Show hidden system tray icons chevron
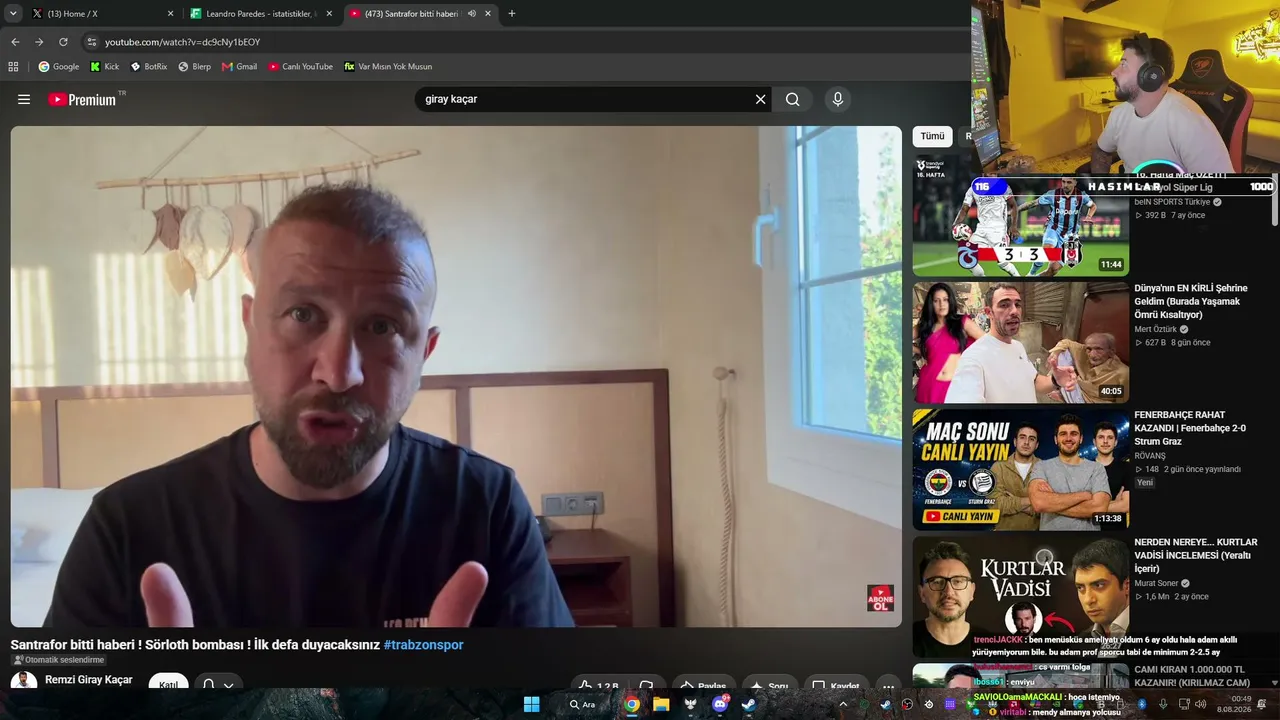The height and width of the screenshot is (720, 1280). click(843, 704)
